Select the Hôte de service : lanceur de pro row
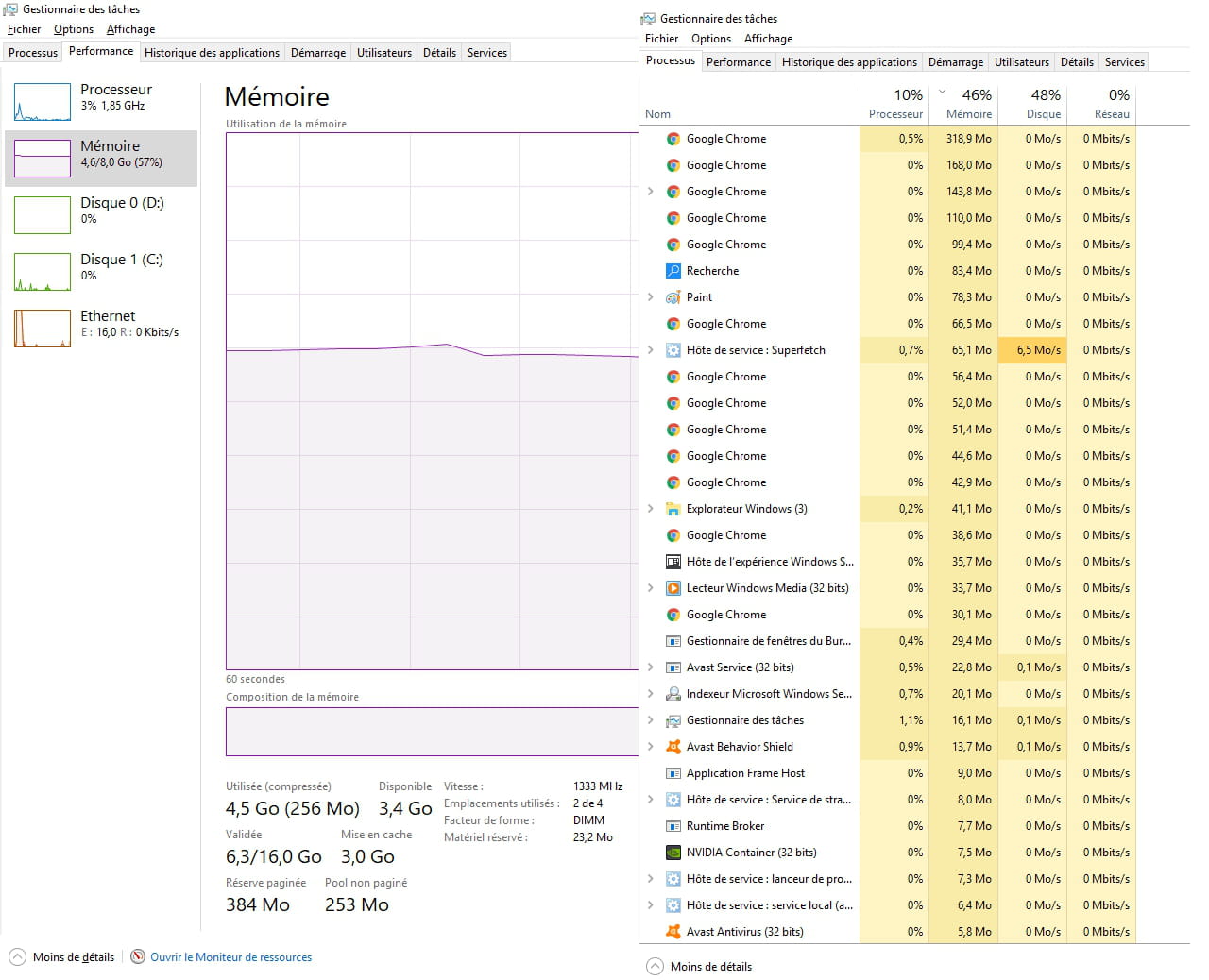 (888, 879)
